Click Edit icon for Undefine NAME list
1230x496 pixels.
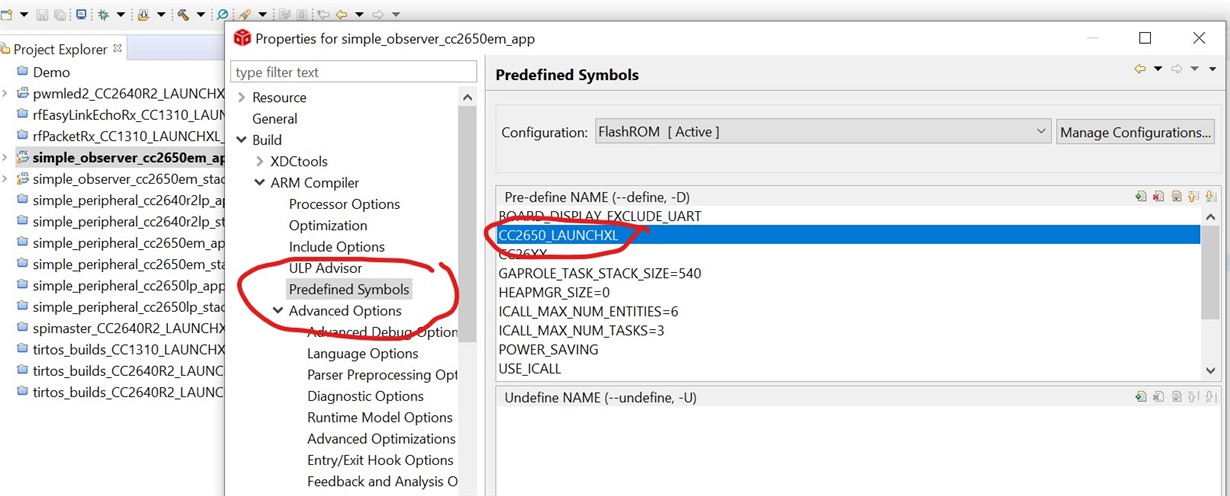1176,397
